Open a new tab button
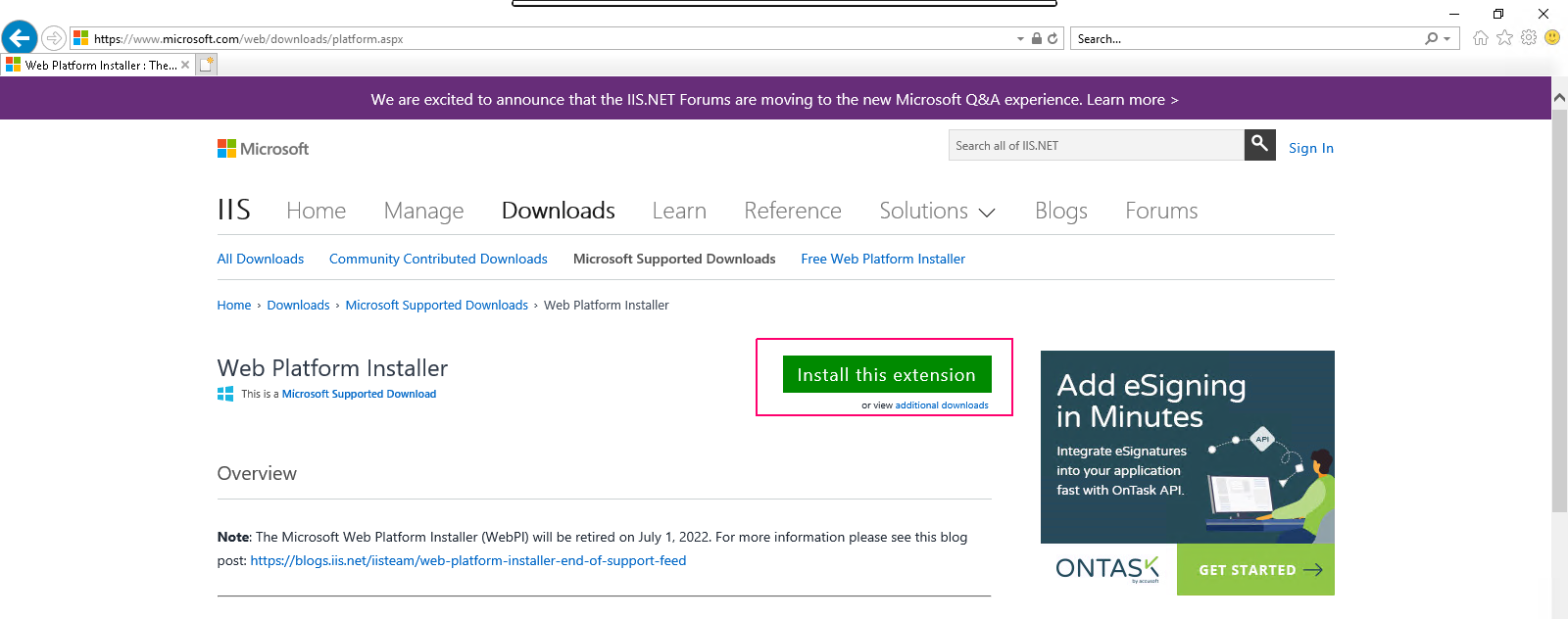 click(206, 65)
